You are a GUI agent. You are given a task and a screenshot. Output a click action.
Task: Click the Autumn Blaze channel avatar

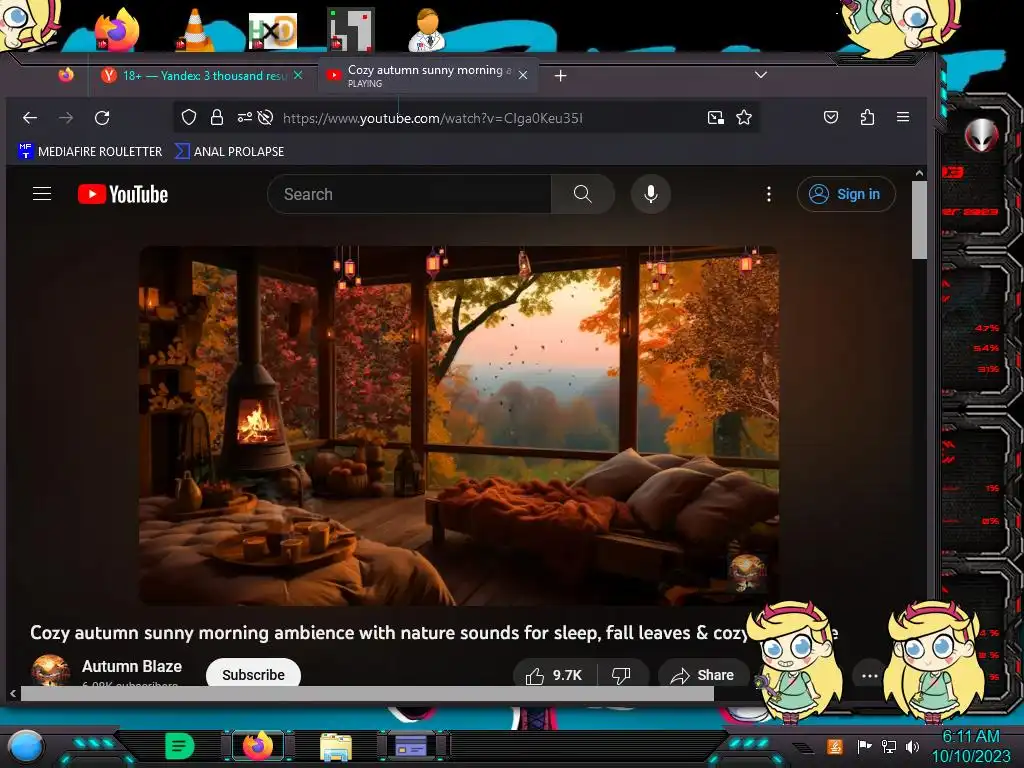tap(50, 670)
